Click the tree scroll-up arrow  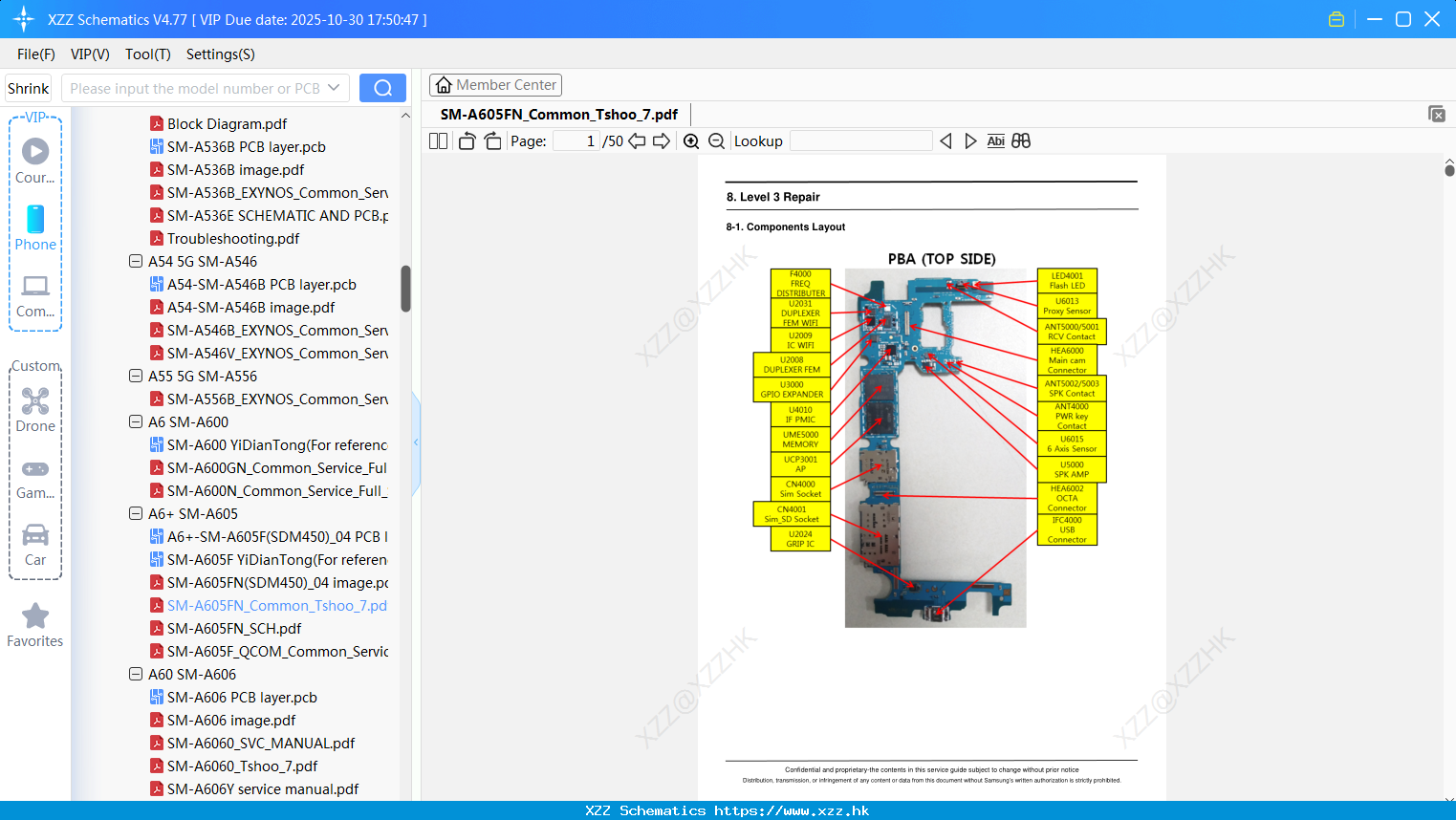(405, 116)
